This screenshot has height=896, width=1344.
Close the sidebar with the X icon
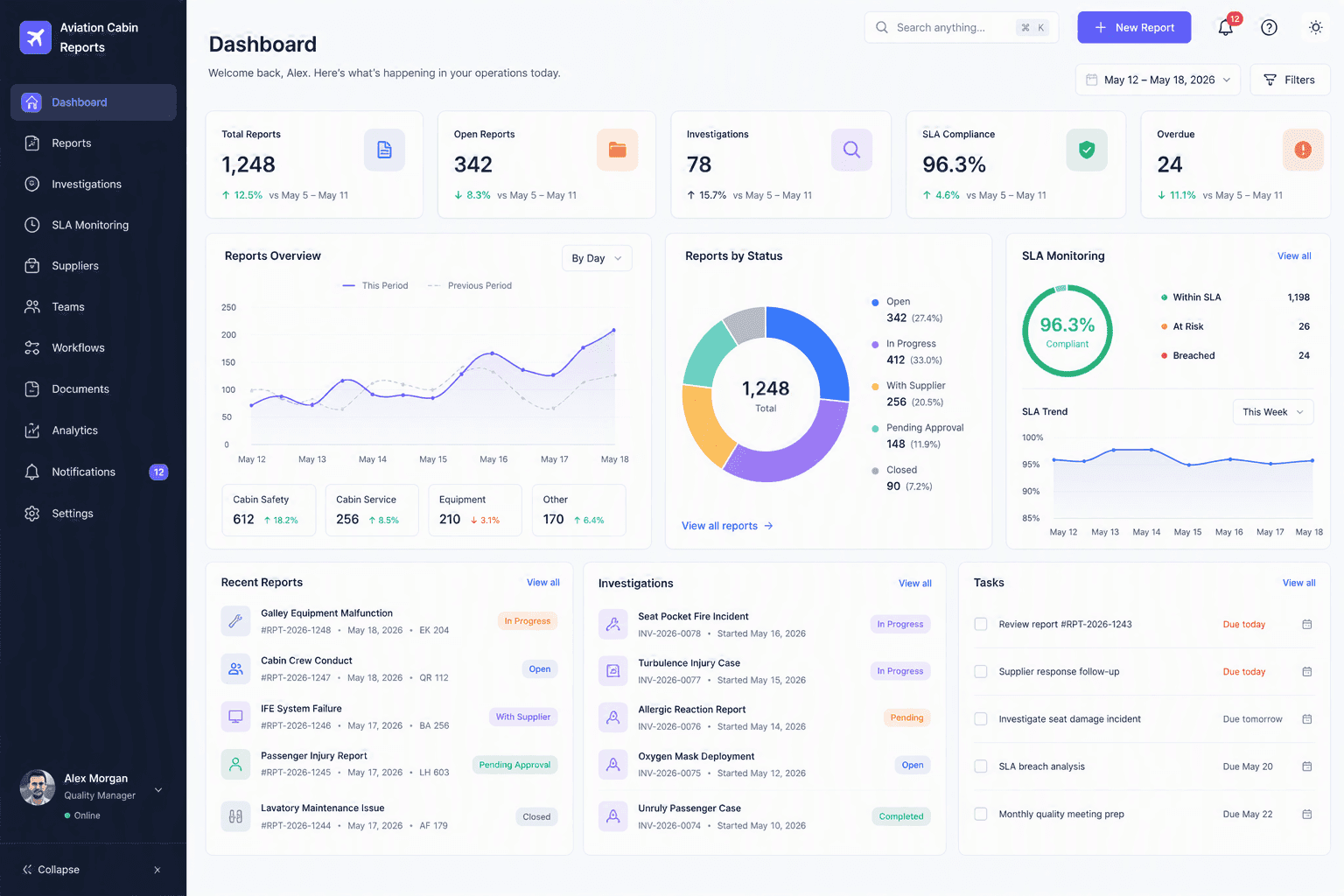click(157, 870)
